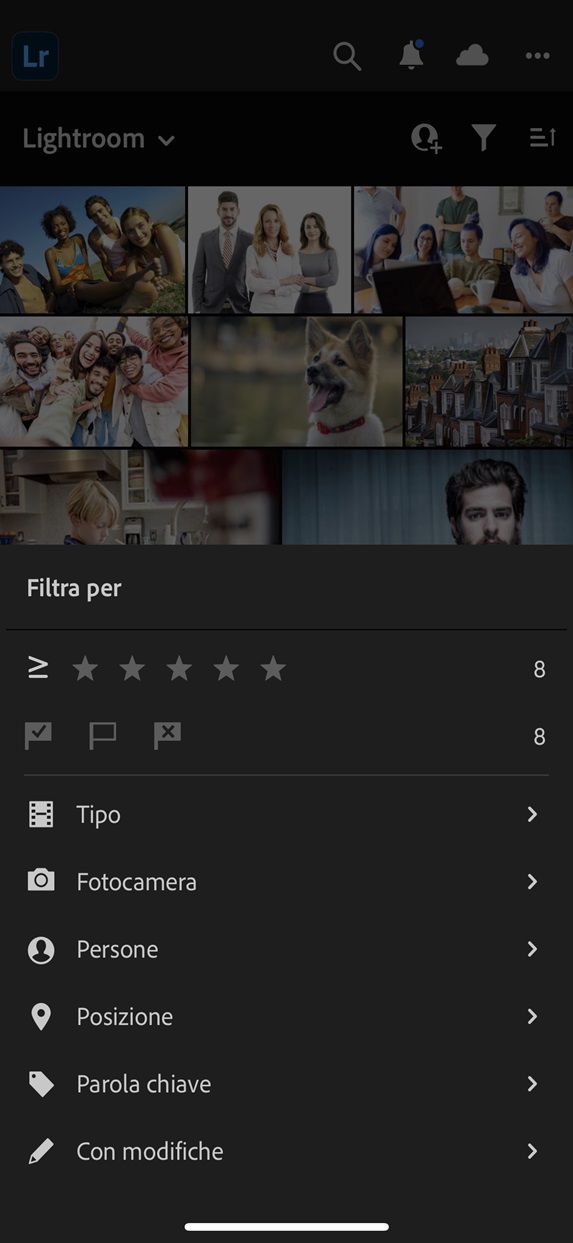
Task: Tap the location pin icon beside Posizione
Action: click(x=41, y=1017)
